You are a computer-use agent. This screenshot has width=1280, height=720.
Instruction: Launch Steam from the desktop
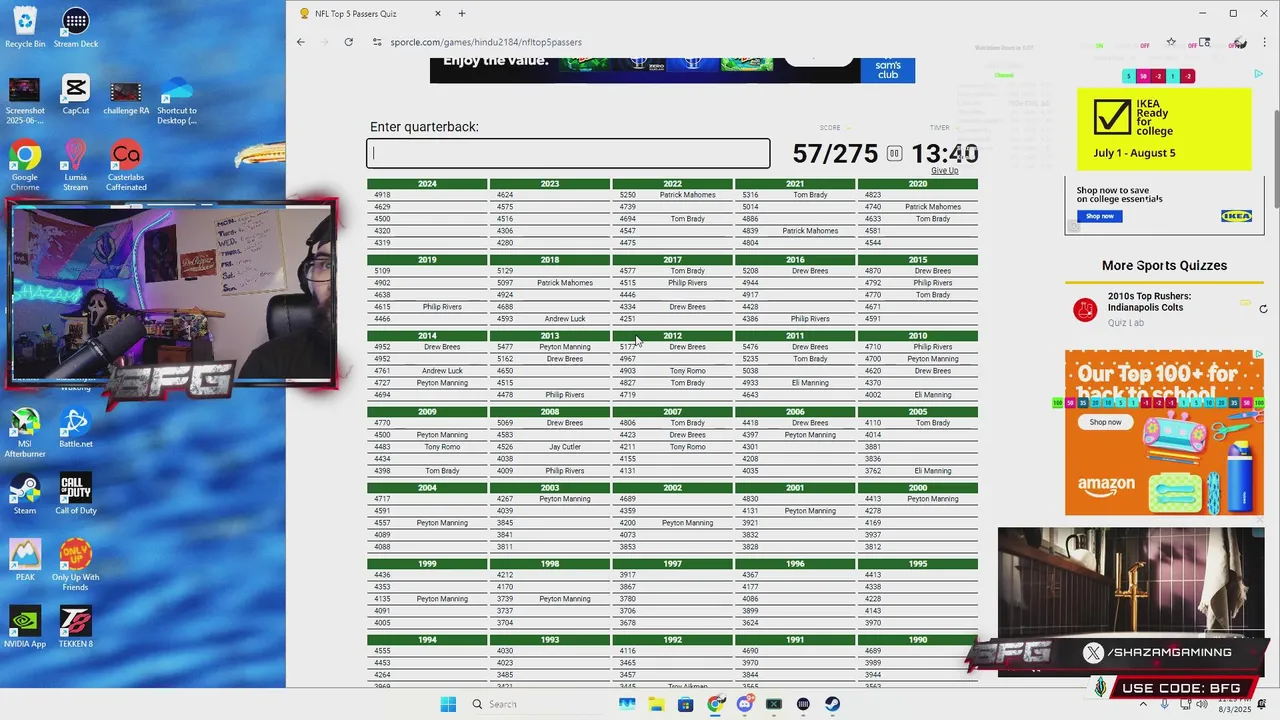(x=25, y=494)
